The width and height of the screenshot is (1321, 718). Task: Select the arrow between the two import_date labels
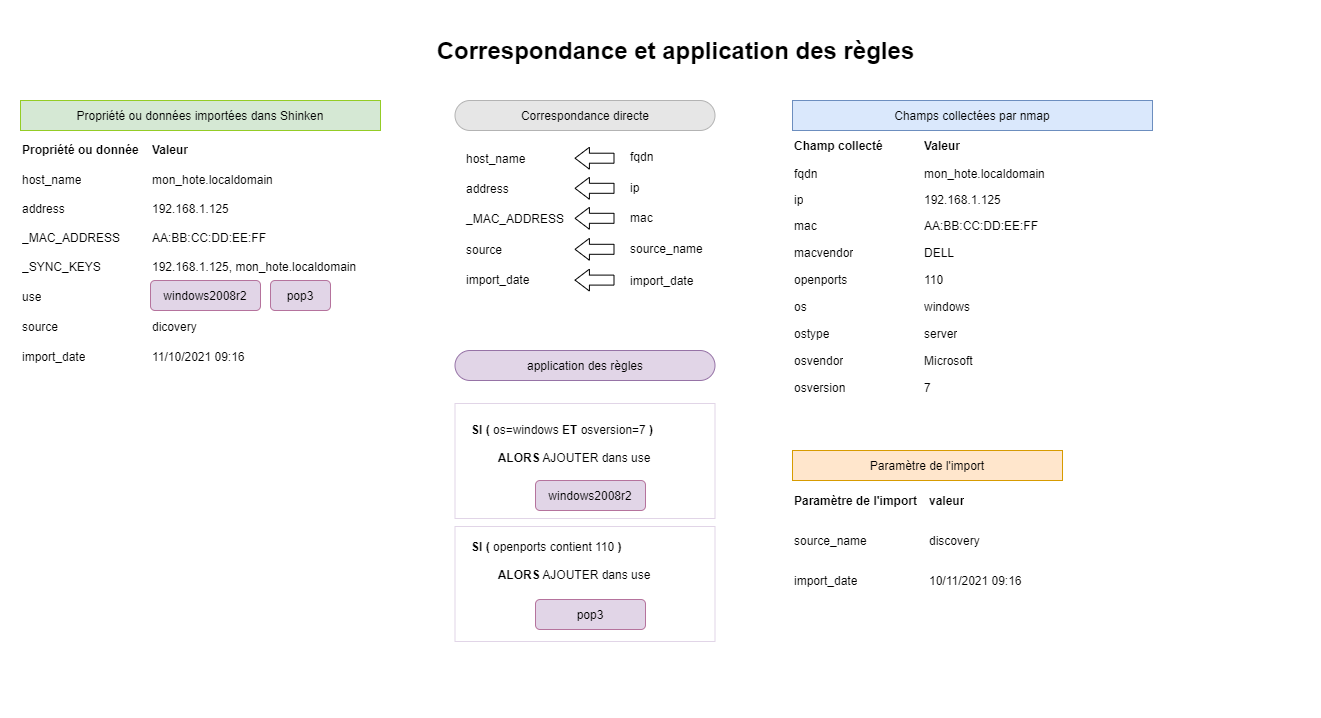595,280
